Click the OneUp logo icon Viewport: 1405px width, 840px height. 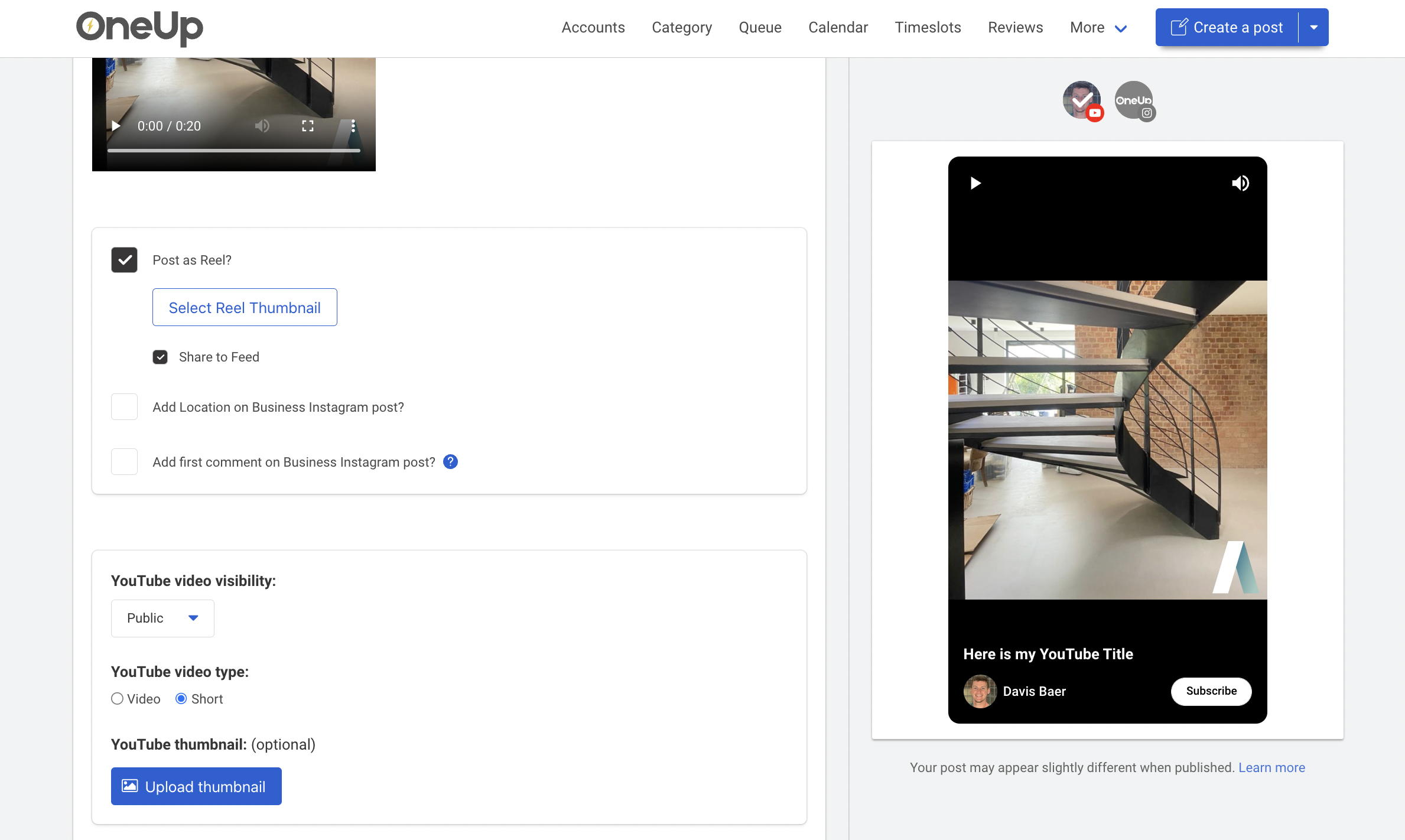pyautogui.click(x=139, y=27)
